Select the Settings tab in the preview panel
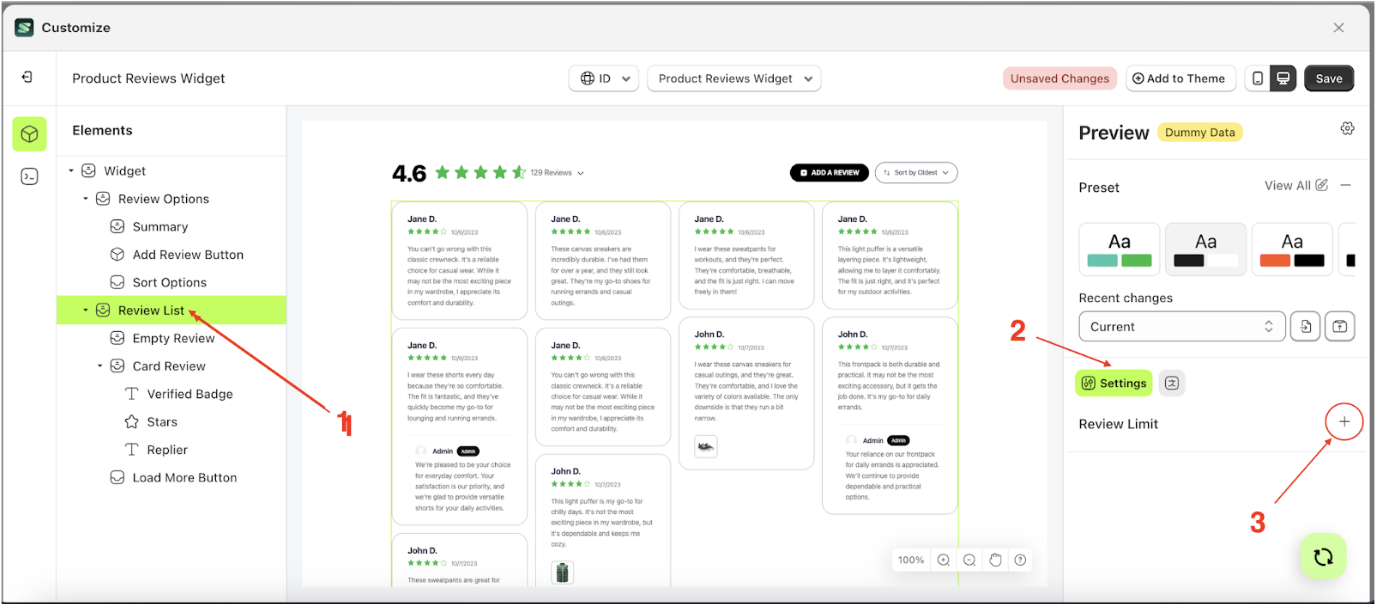 pyautogui.click(x=1113, y=383)
